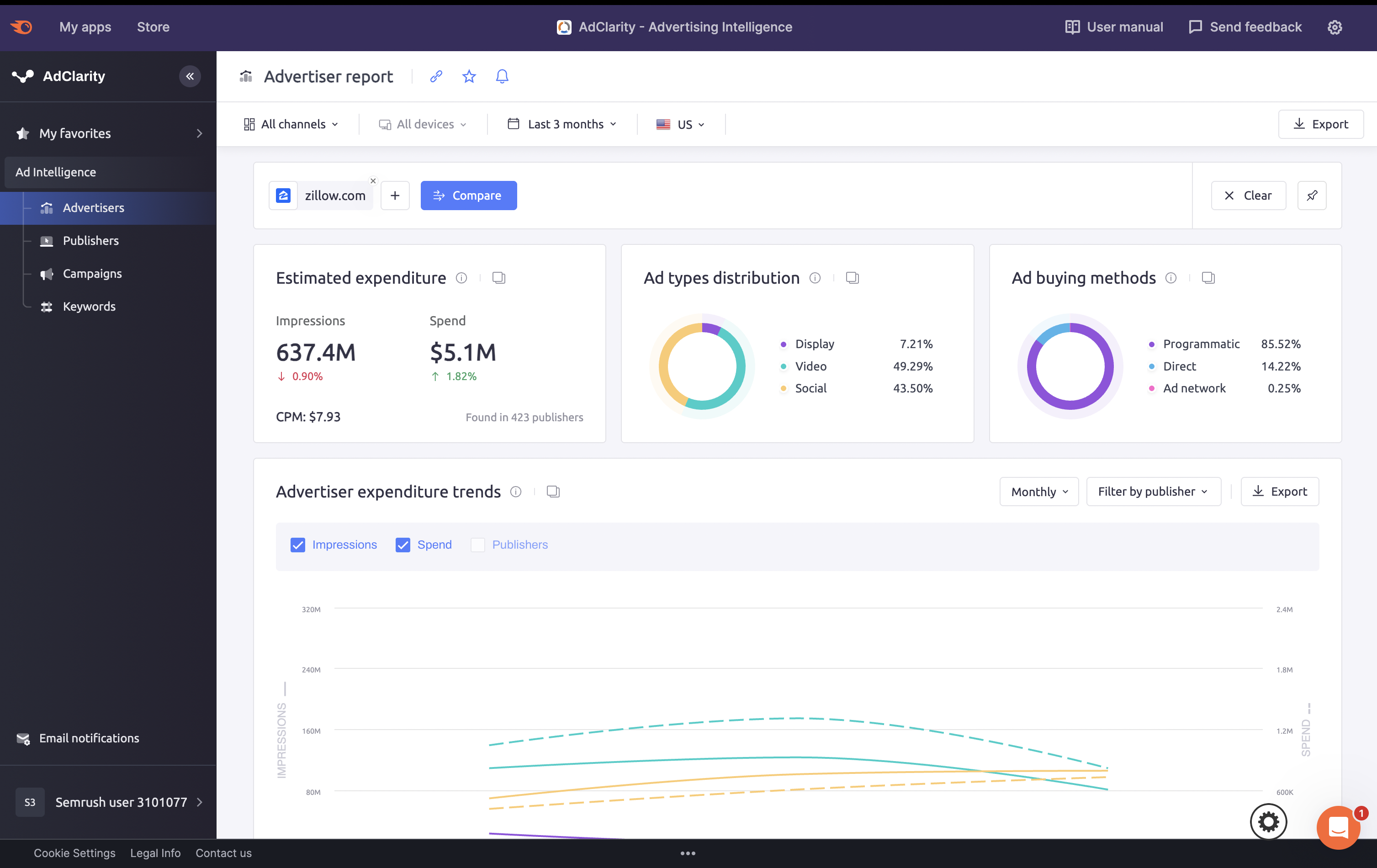
Task: Go to Publishers in the sidebar
Action: coord(91,241)
